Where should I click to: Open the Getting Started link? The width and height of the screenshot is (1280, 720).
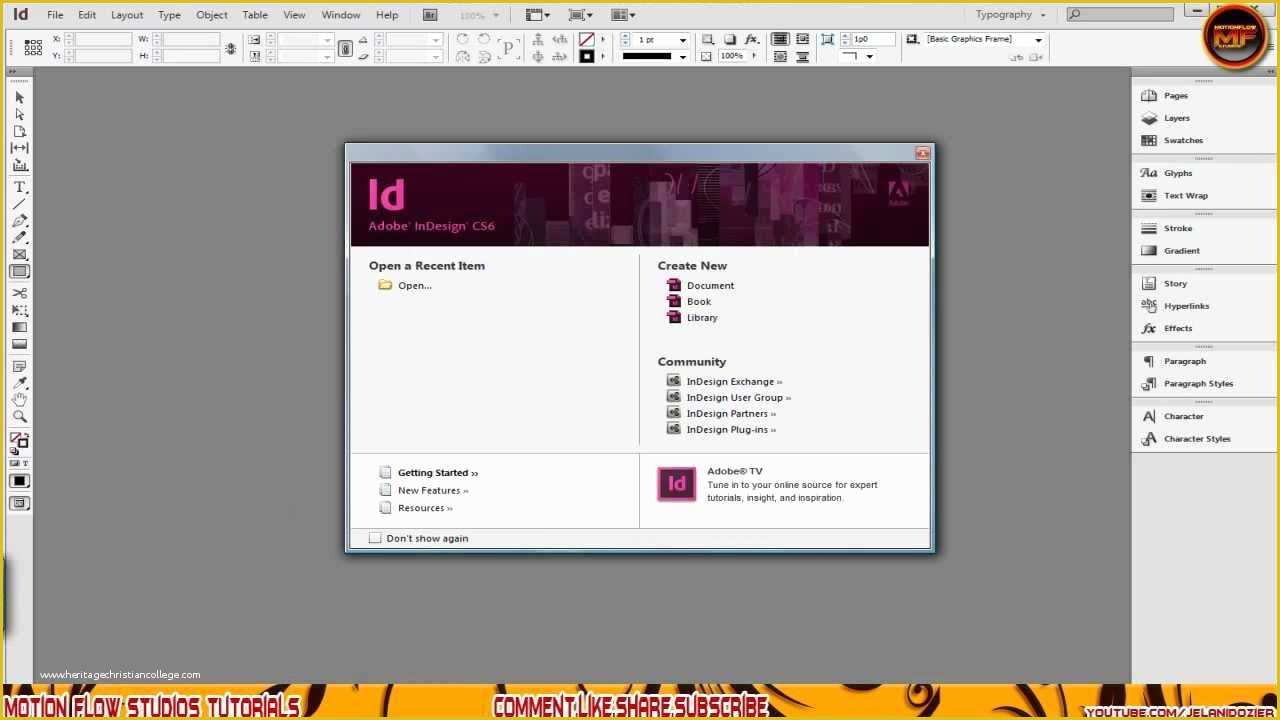coord(438,473)
